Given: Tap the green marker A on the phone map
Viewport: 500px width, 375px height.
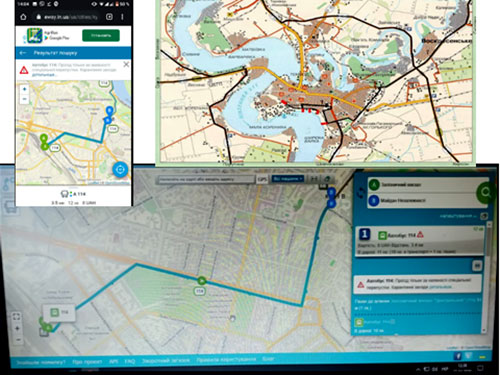Looking at the screenshot, I should click(x=44, y=138).
